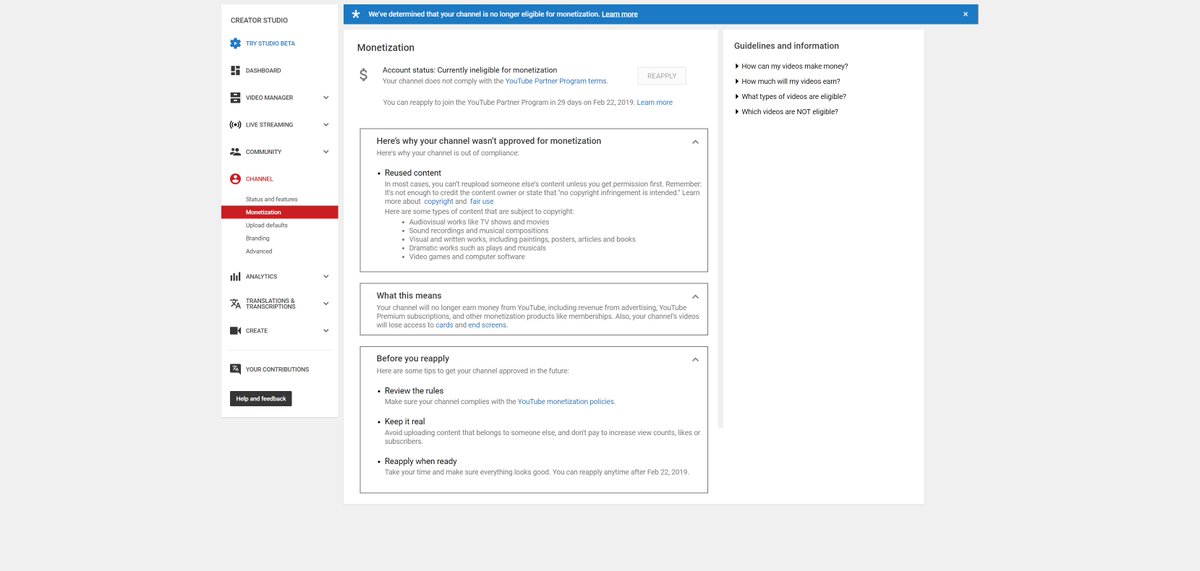The width and height of the screenshot is (1200, 571).
Task: Open the copyright link under Reused content
Action: click(439, 201)
